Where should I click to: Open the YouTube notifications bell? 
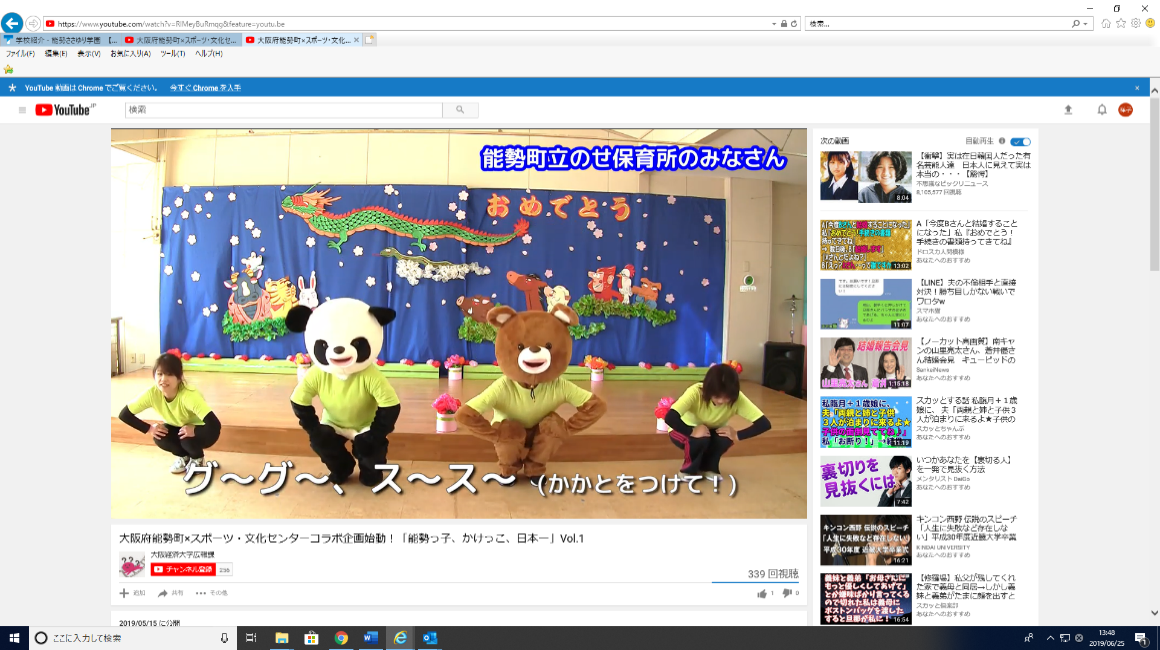pyautogui.click(x=1102, y=110)
